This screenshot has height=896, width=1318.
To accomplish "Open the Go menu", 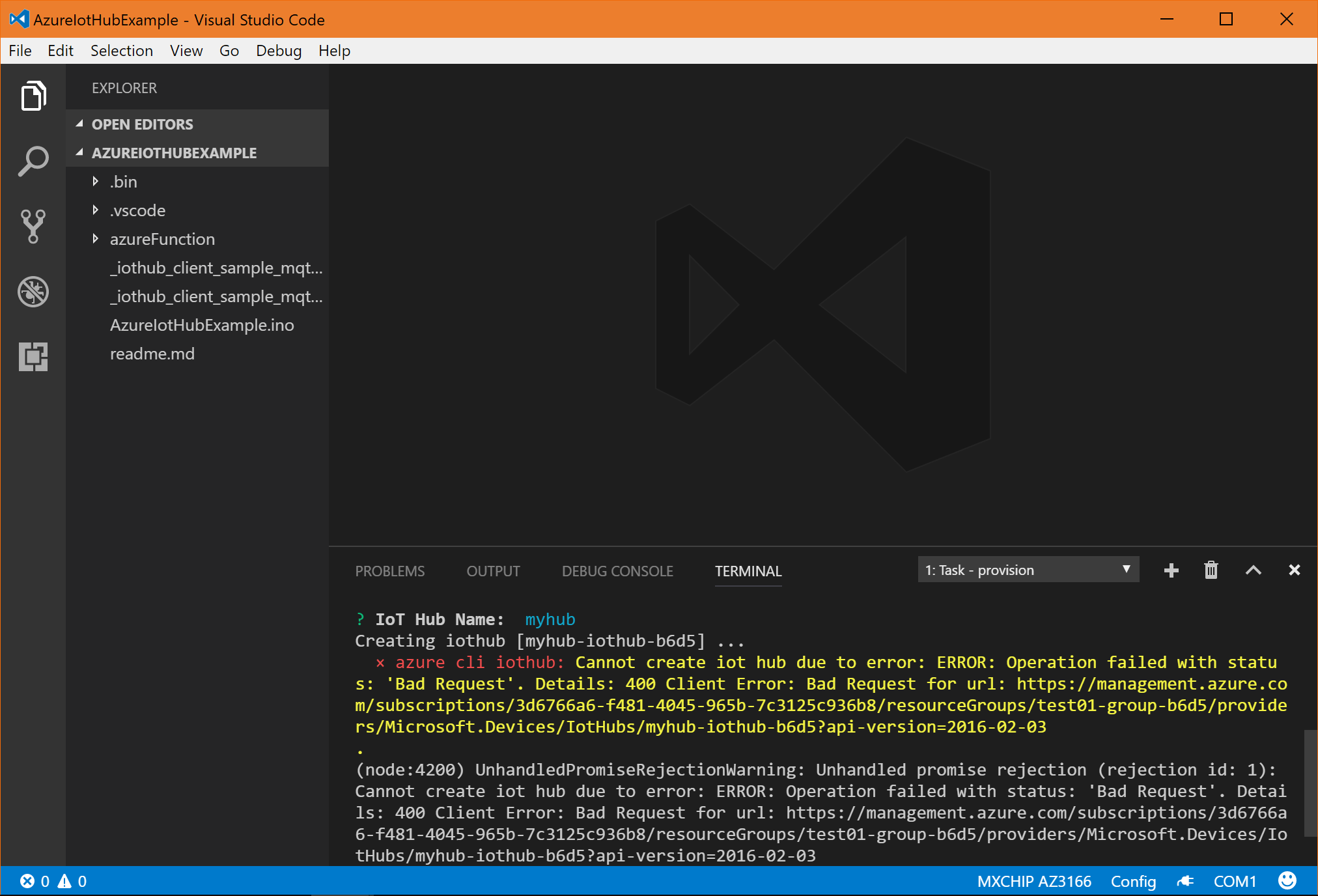I will (x=229, y=51).
